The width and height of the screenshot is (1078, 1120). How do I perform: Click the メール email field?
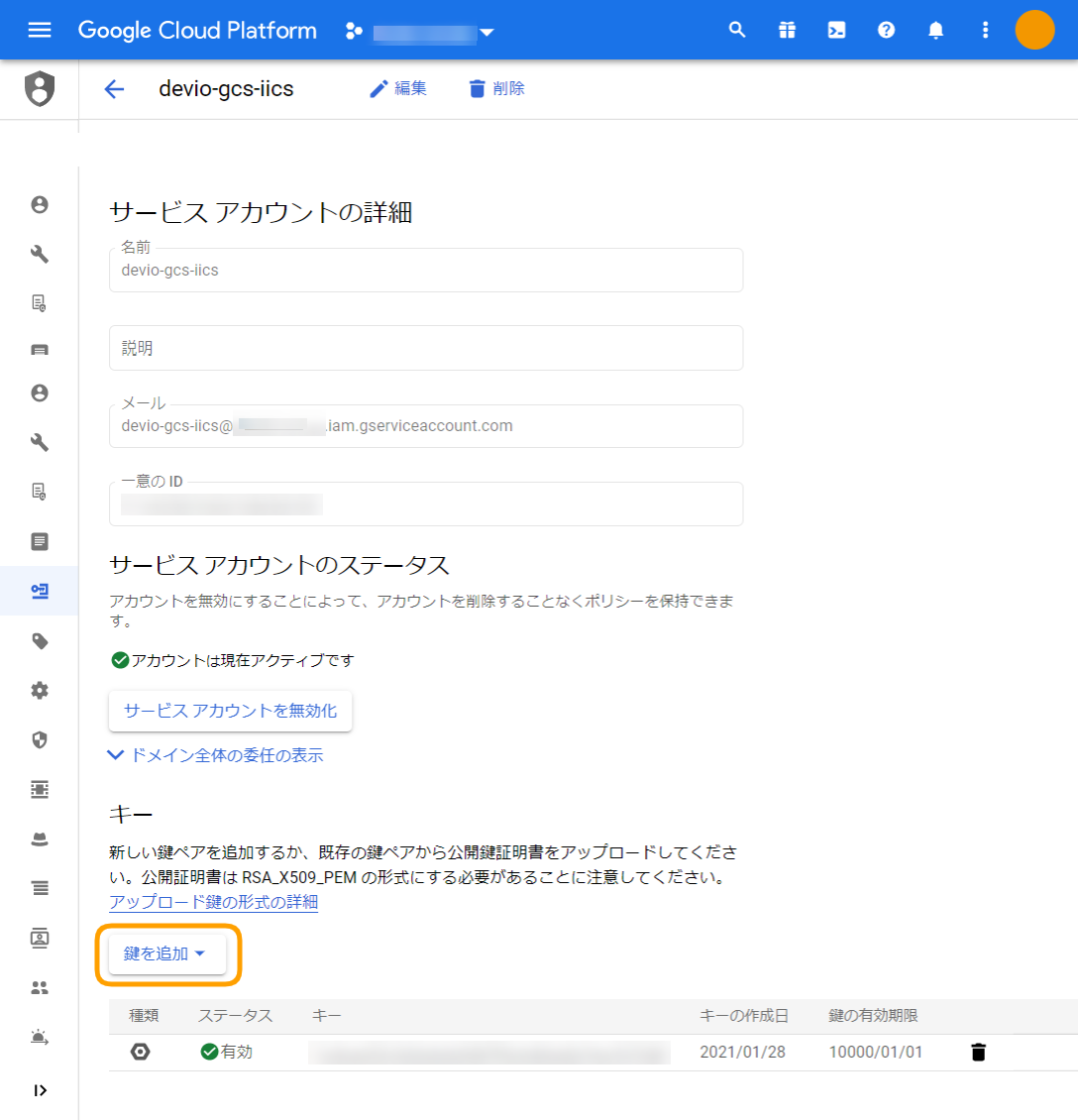tap(426, 426)
